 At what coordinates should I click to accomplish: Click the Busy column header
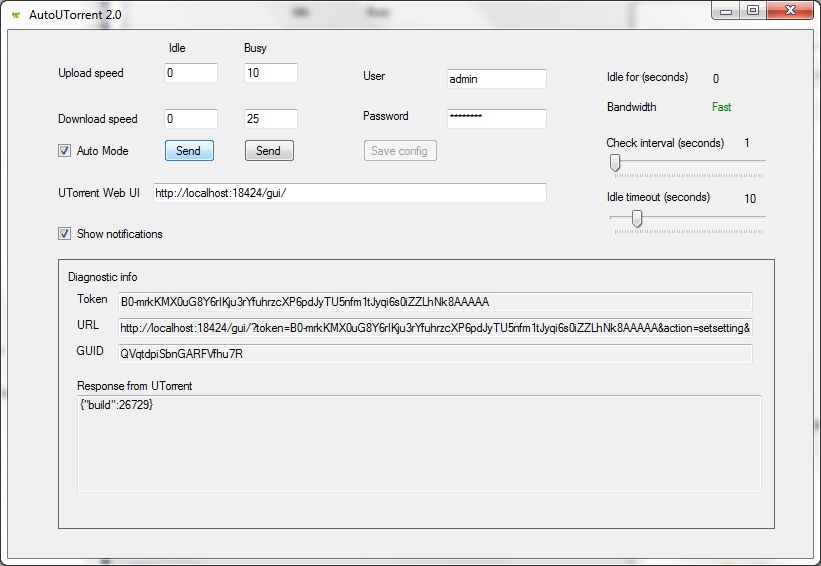point(255,48)
